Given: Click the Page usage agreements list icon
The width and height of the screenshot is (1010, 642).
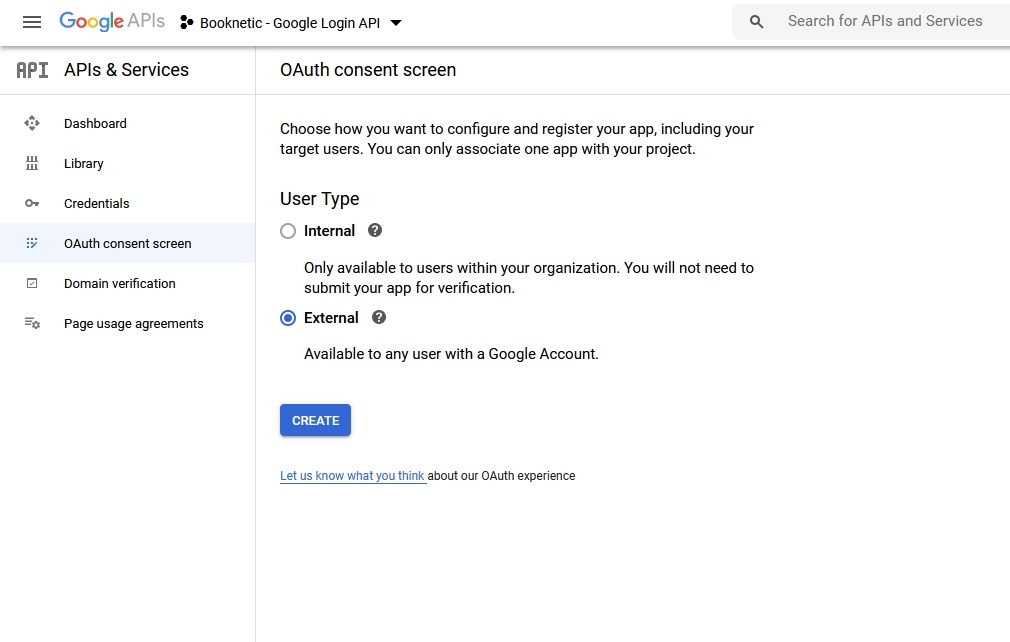Looking at the screenshot, I should 32,323.
